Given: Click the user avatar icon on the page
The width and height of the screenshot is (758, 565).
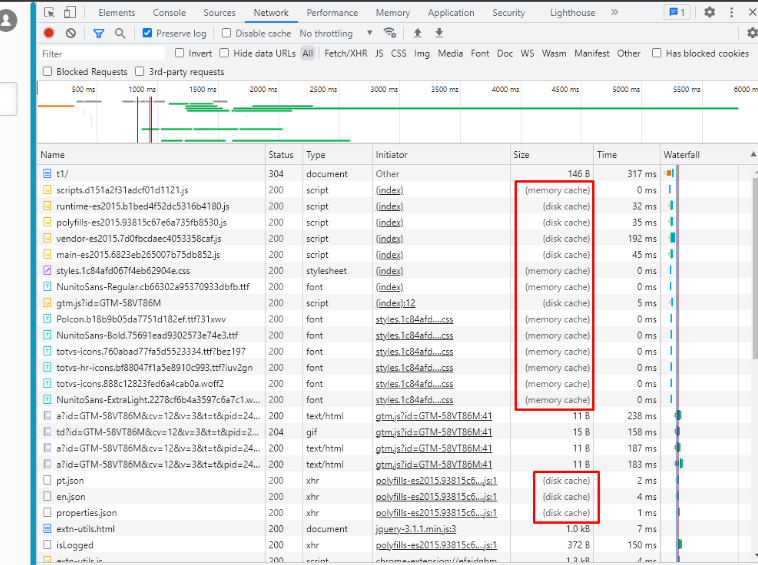Looking at the screenshot, I should point(8,20).
